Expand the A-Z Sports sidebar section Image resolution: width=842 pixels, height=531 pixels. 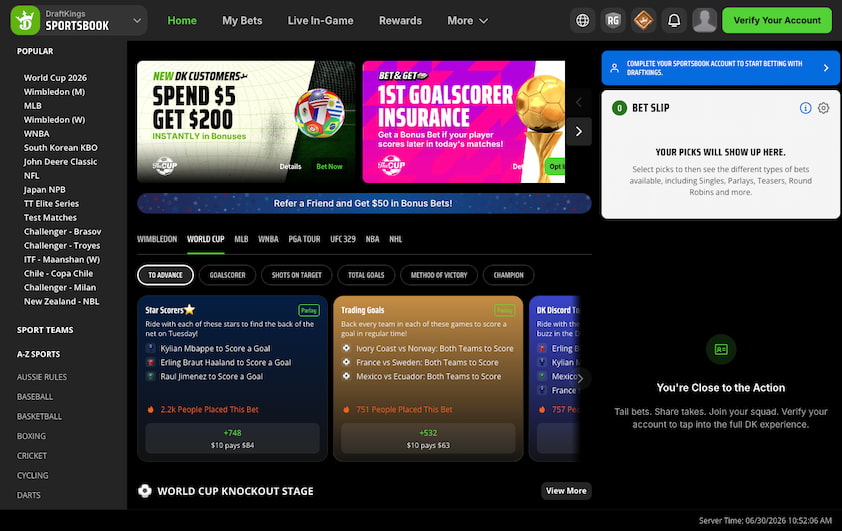click(39, 354)
